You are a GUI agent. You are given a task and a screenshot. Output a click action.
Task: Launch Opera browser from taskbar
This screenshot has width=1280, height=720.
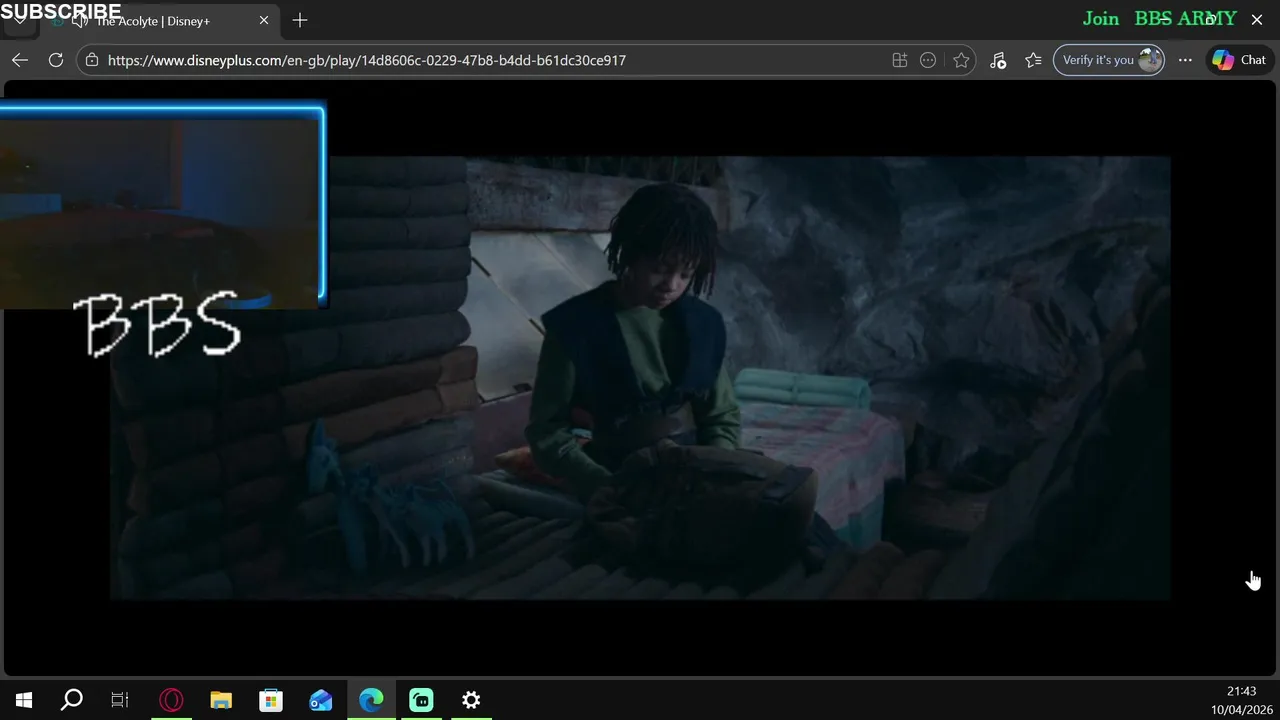pos(171,700)
